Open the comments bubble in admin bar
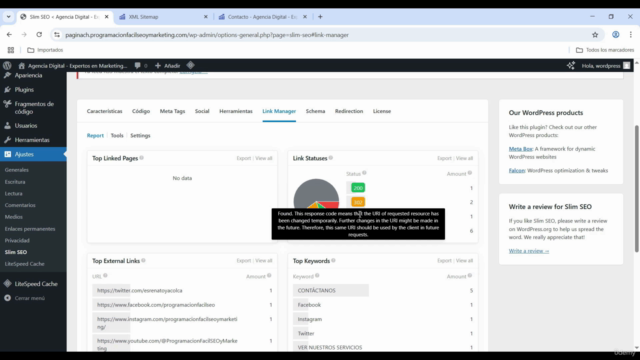This screenshot has width=640, height=360. [141, 65]
